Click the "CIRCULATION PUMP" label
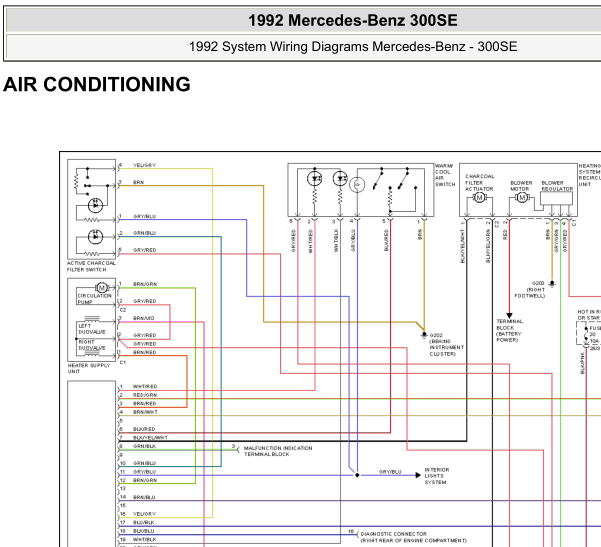The height and width of the screenshot is (547, 601). click(94, 299)
